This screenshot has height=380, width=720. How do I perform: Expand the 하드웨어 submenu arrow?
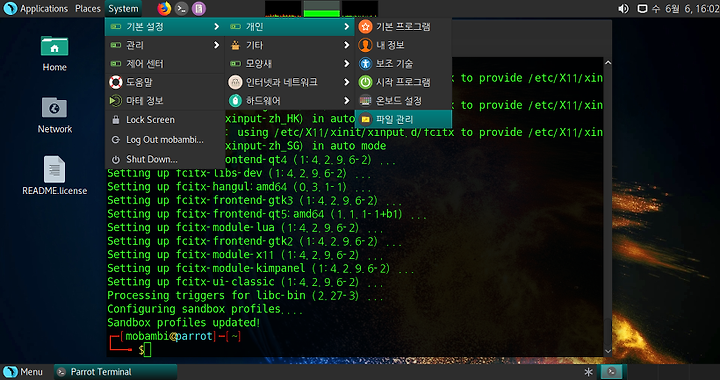(347, 101)
